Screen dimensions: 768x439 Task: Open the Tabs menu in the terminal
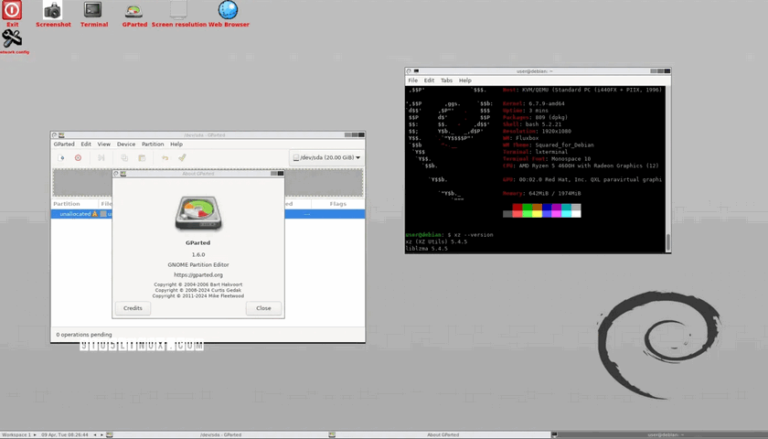446,80
